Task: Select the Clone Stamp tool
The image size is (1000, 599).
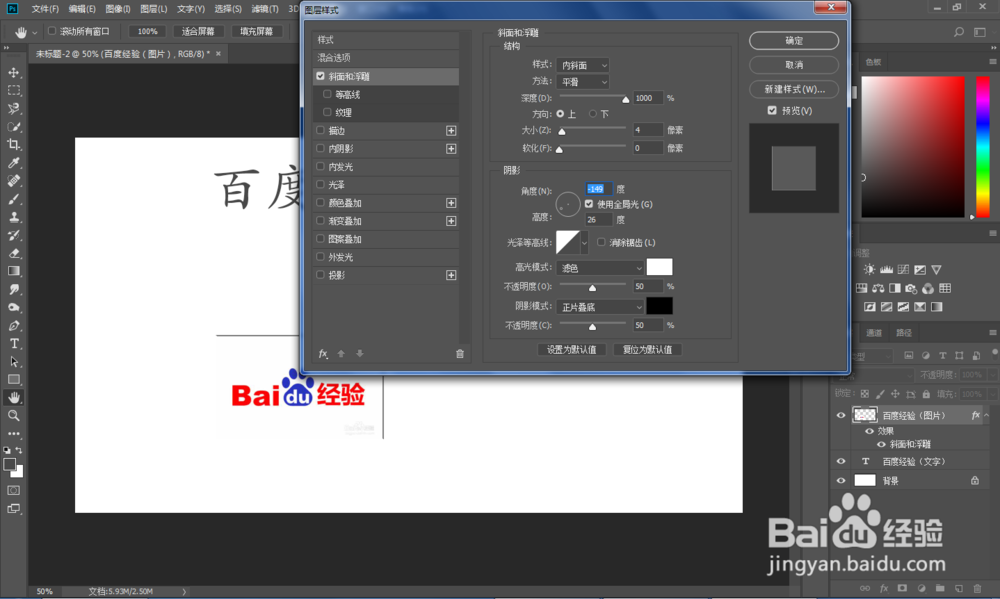Action: tap(13, 217)
